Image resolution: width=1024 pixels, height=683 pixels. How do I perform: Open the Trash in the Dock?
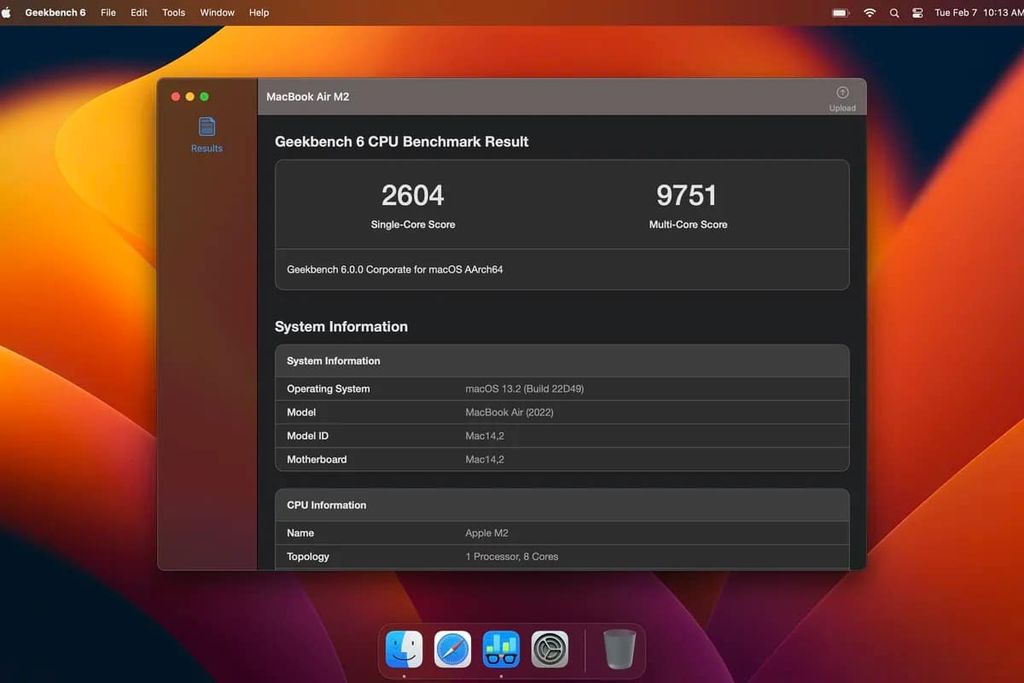coord(618,649)
